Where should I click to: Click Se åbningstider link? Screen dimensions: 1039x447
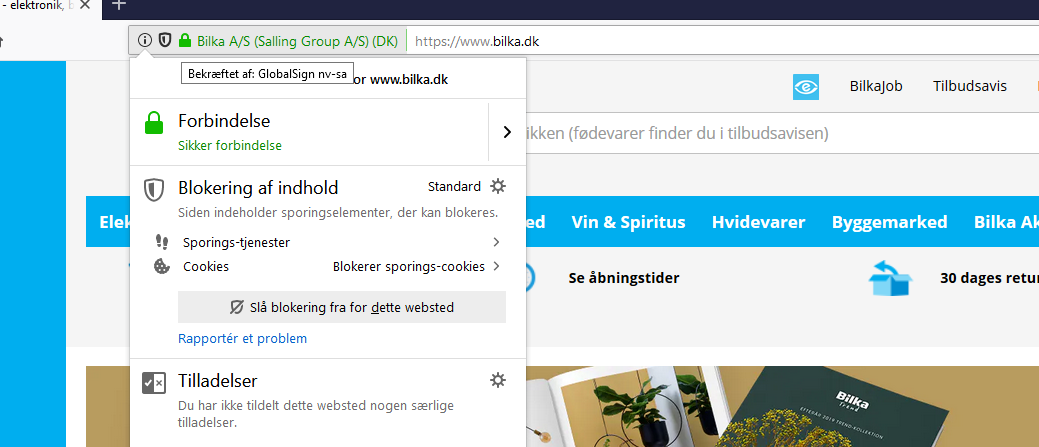coord(624,278)
